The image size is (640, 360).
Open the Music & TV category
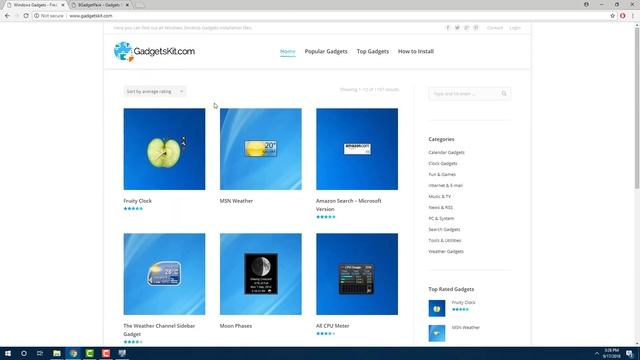click(440, 196)
